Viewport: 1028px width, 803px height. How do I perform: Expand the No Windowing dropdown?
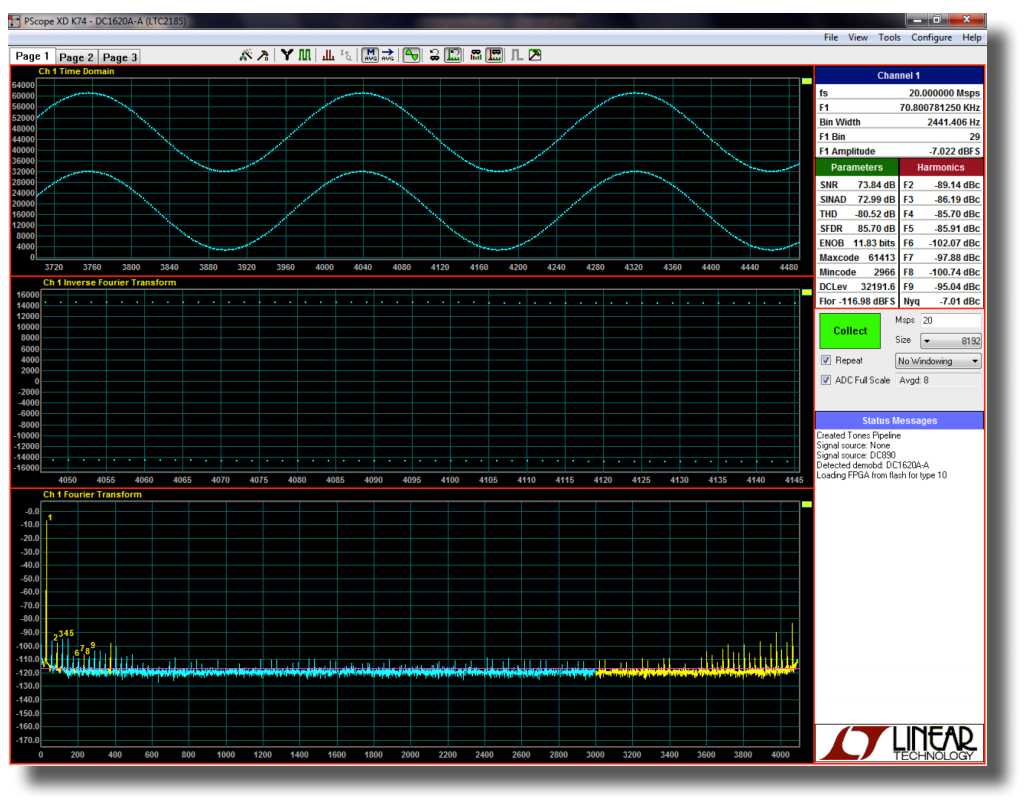tap(937, 360)
